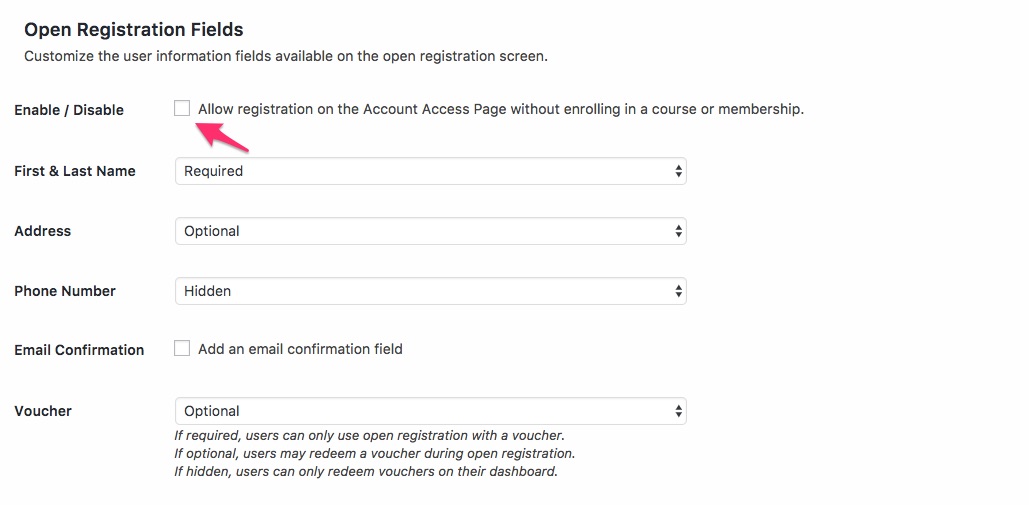Viewport: 1029px width, 505px height.
Task: Open the Voucher dropdown
Action: [x=430, y=411]
